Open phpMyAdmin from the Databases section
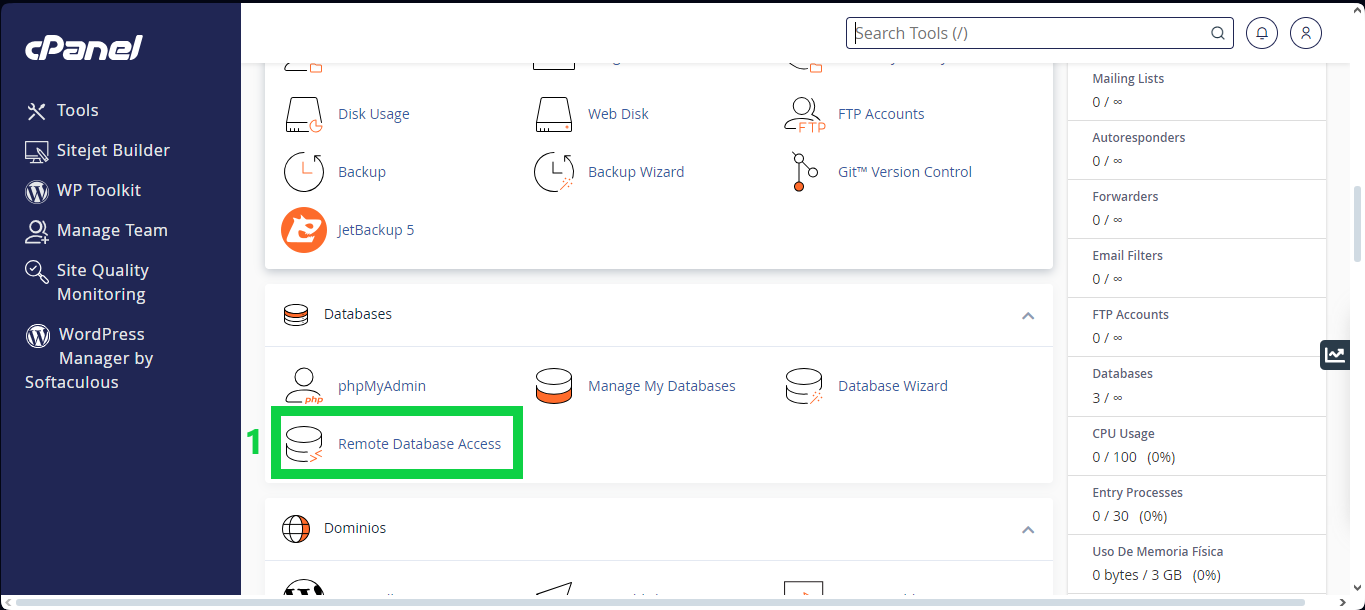This screenshot has width=1365, height=610. point(382,385)
